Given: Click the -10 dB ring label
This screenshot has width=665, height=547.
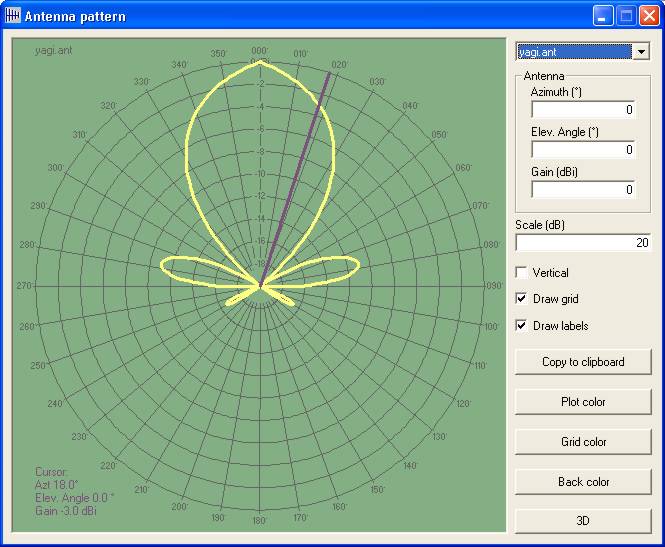Looking at the screenshot, I should [x=261, y=173].
